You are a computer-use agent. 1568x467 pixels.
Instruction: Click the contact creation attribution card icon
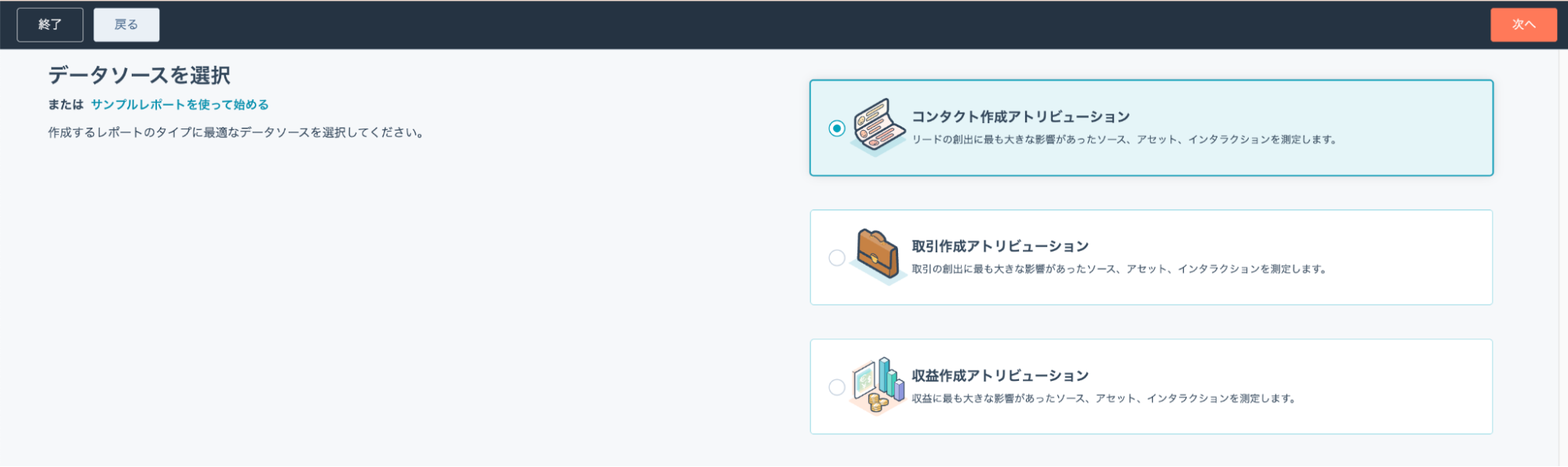coord(879,127)
